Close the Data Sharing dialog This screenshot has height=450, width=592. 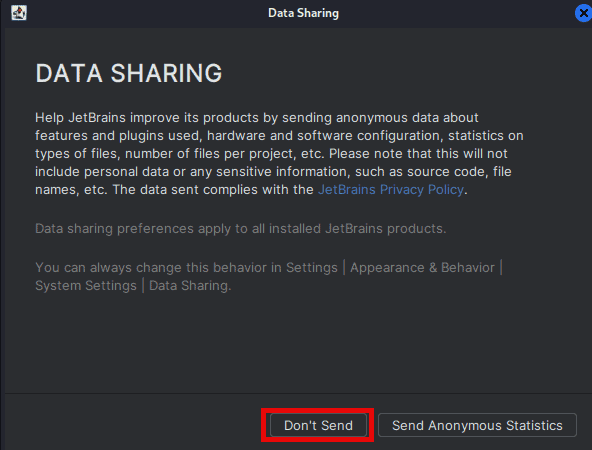[x=583, y=13]
